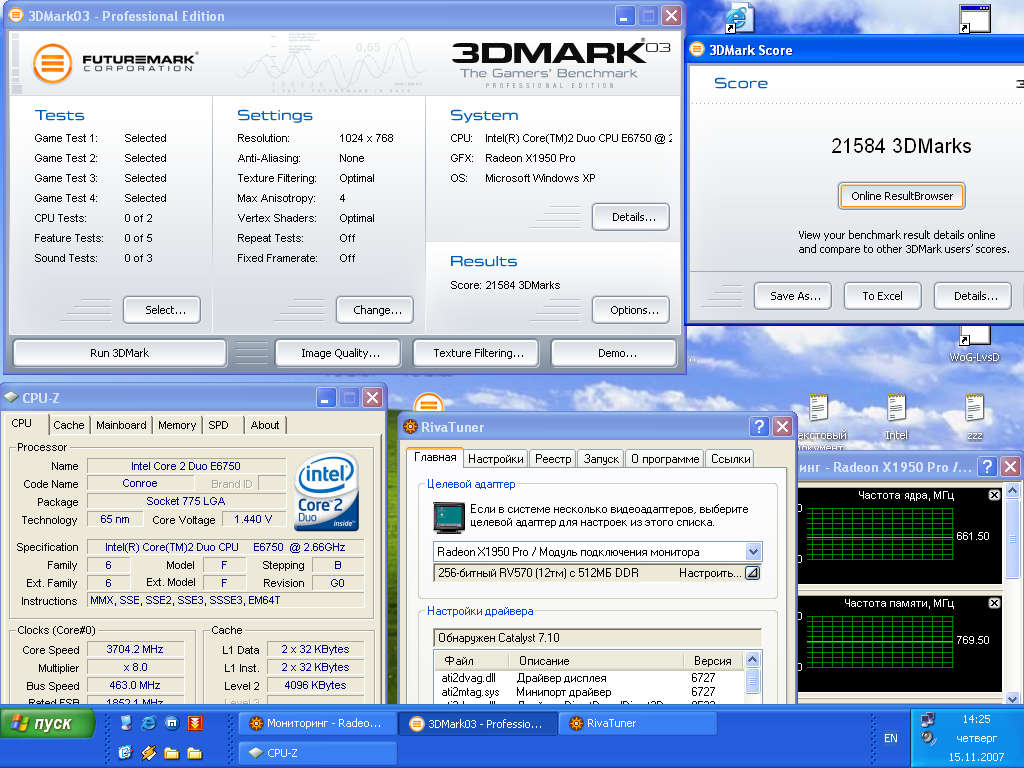The image size is (1024, 768).
Task: Click the Run 3DMark button
Action: 120,353
